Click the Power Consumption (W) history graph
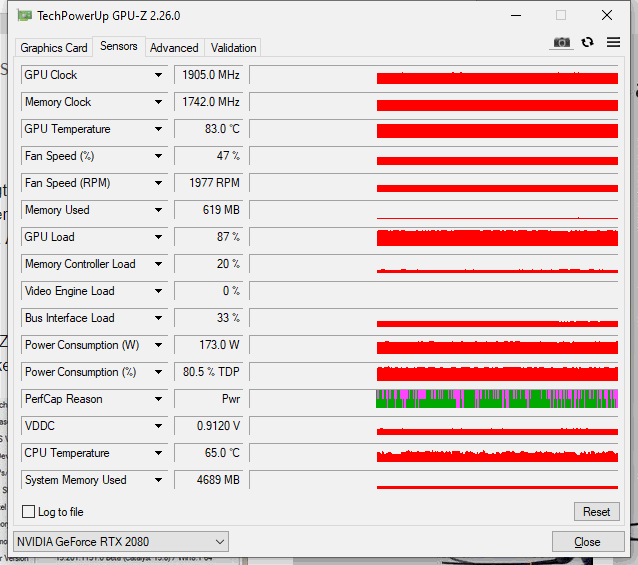The image size is (638, 565). (x=434, y=345)
